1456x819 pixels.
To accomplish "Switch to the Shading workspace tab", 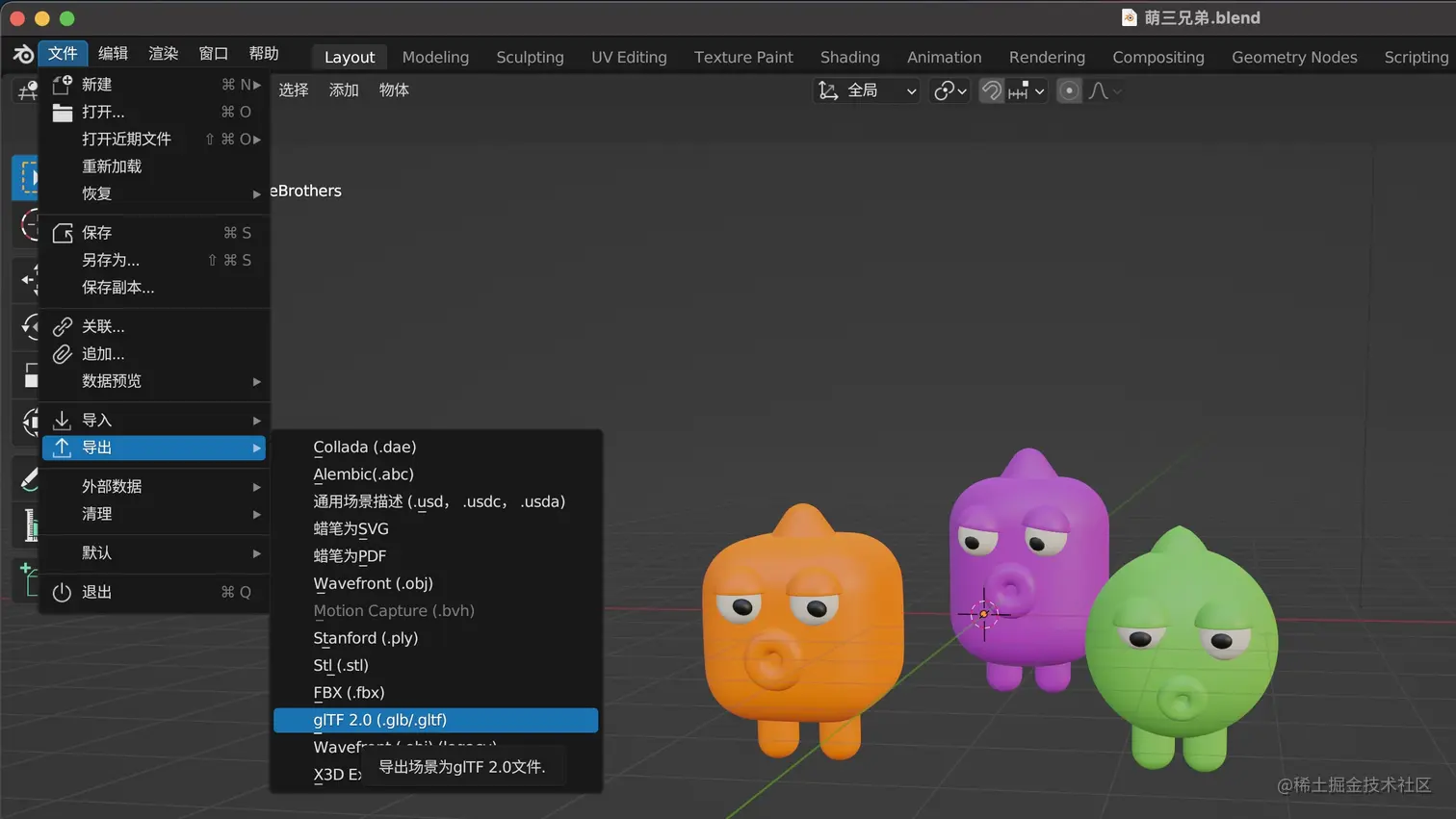I will [x=849, y=58].
